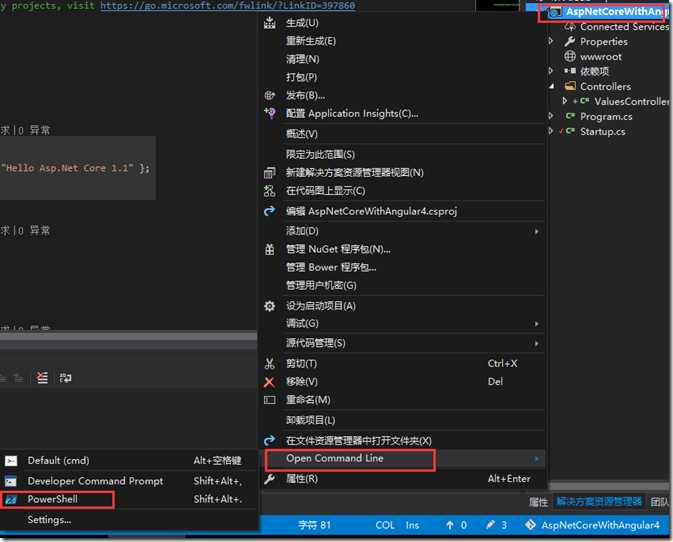Select the AspNetCoreWithAngular4 project node
The width and height of the screenshot is (673, 542).
[614, 12]
